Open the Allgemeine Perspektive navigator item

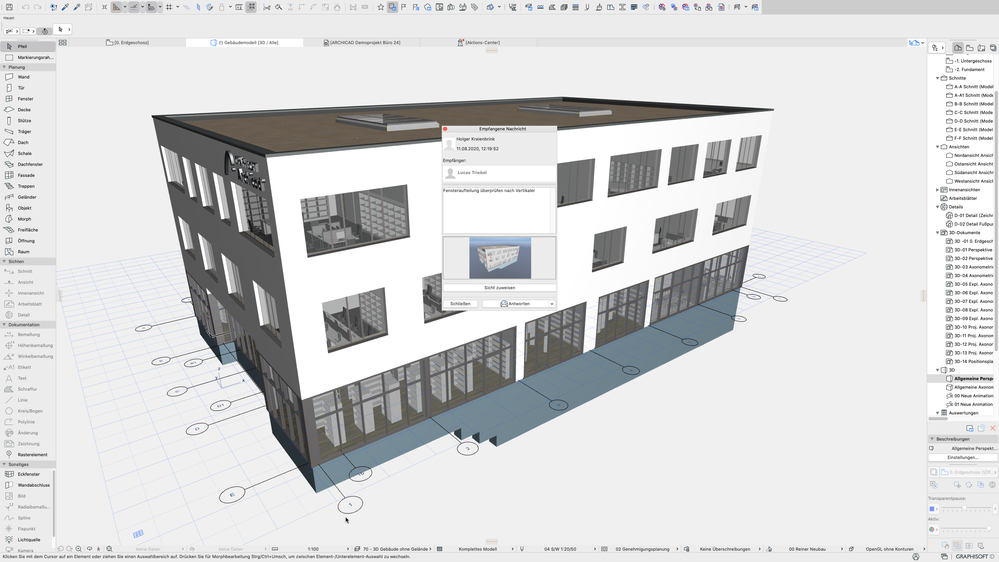(x=969, y=378)
